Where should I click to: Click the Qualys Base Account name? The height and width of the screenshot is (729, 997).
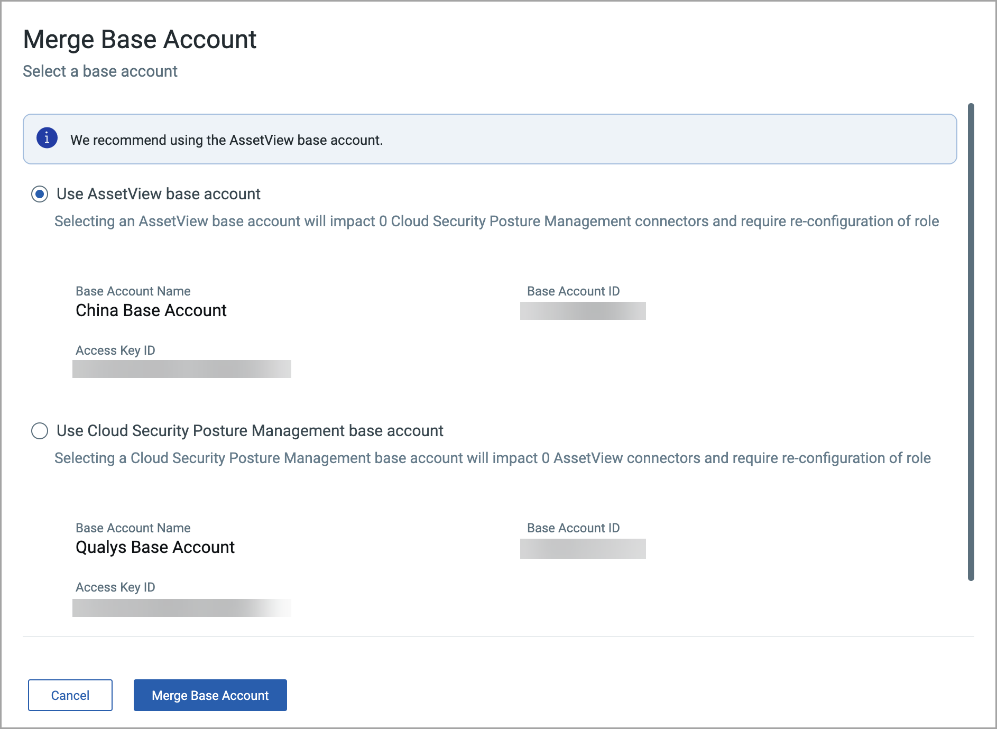pyautogui.click(x=155, y=547)
